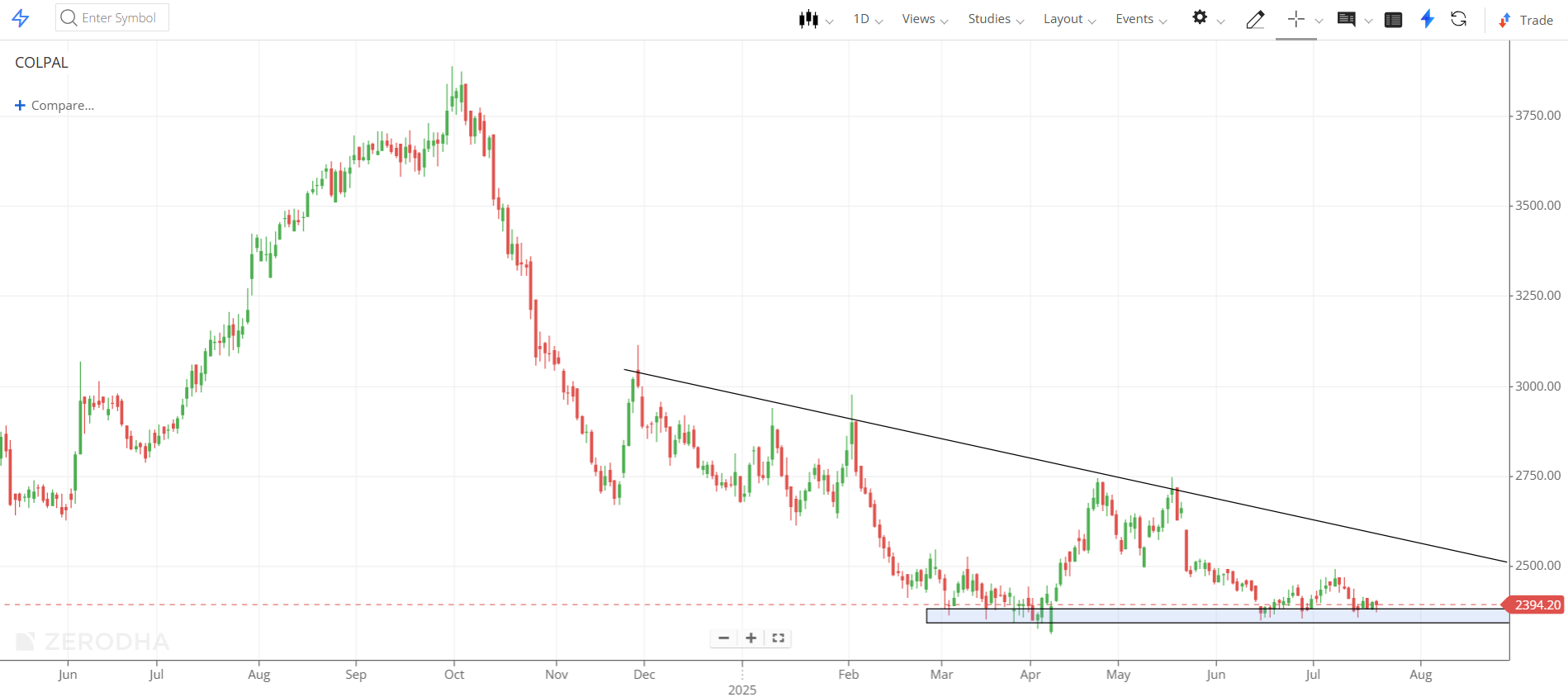This screenshot has width=1568, height=697.
Task: Zoom in the chart with plus button
Action: pyautogui.click(x=751, y=638)
